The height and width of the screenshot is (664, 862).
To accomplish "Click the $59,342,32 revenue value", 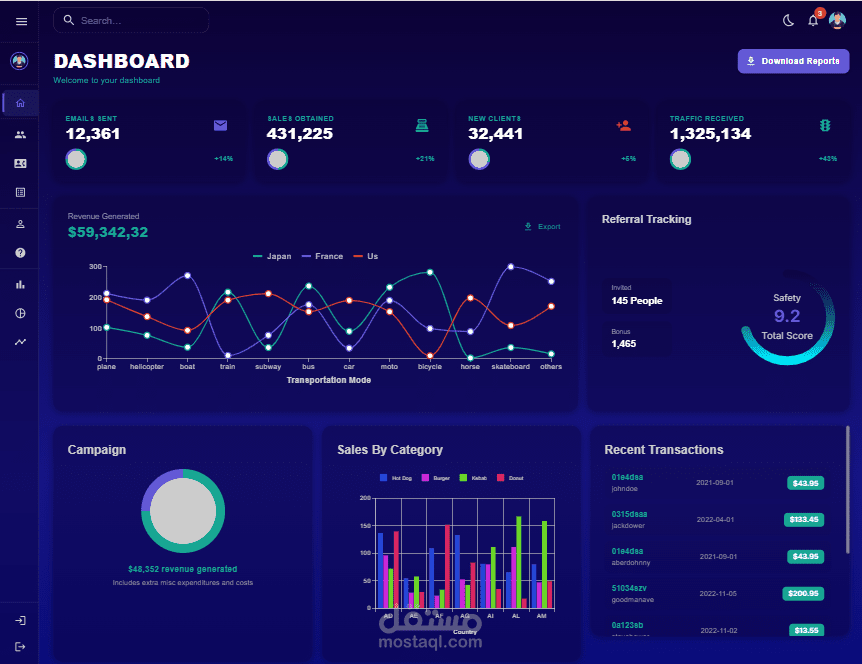I will tap(108, 232).
